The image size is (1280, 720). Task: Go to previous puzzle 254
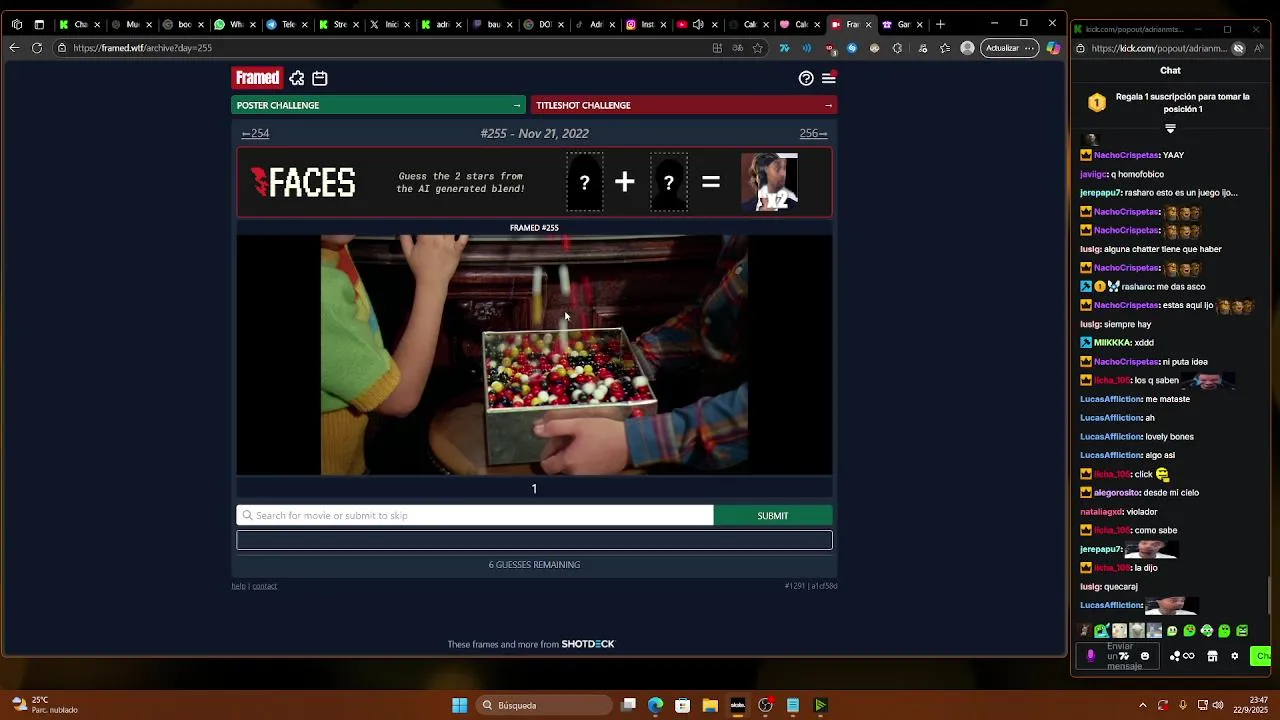tap(255, 133)
